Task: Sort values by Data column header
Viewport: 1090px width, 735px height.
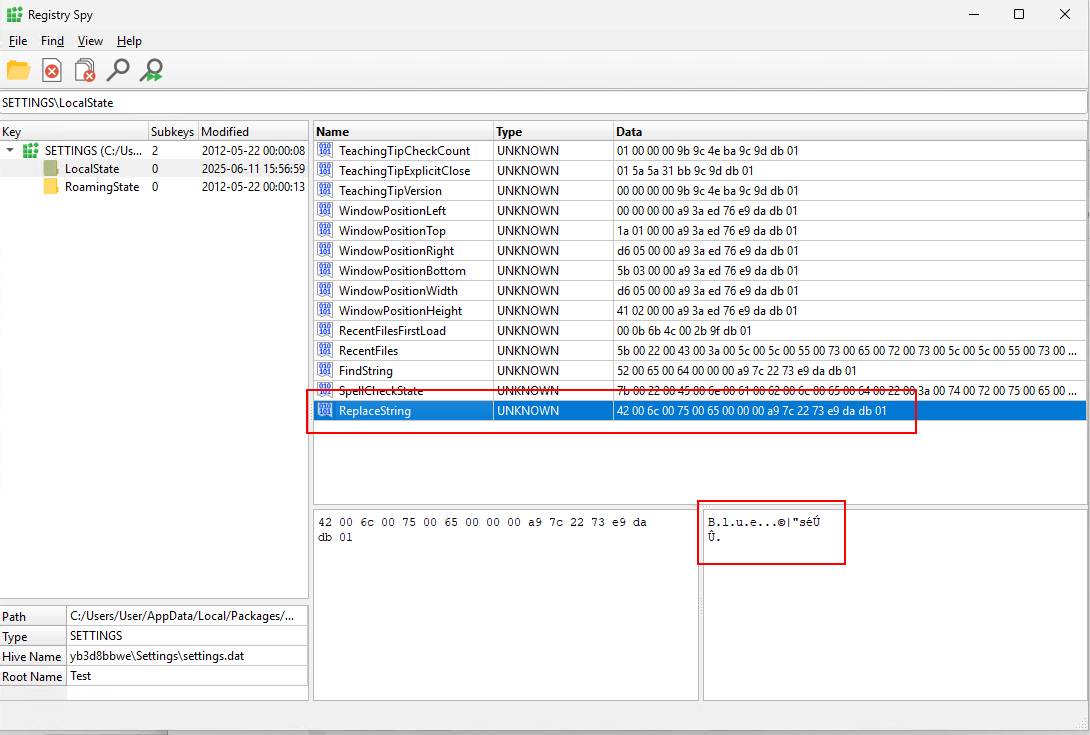Action: [x=849, y=131]
